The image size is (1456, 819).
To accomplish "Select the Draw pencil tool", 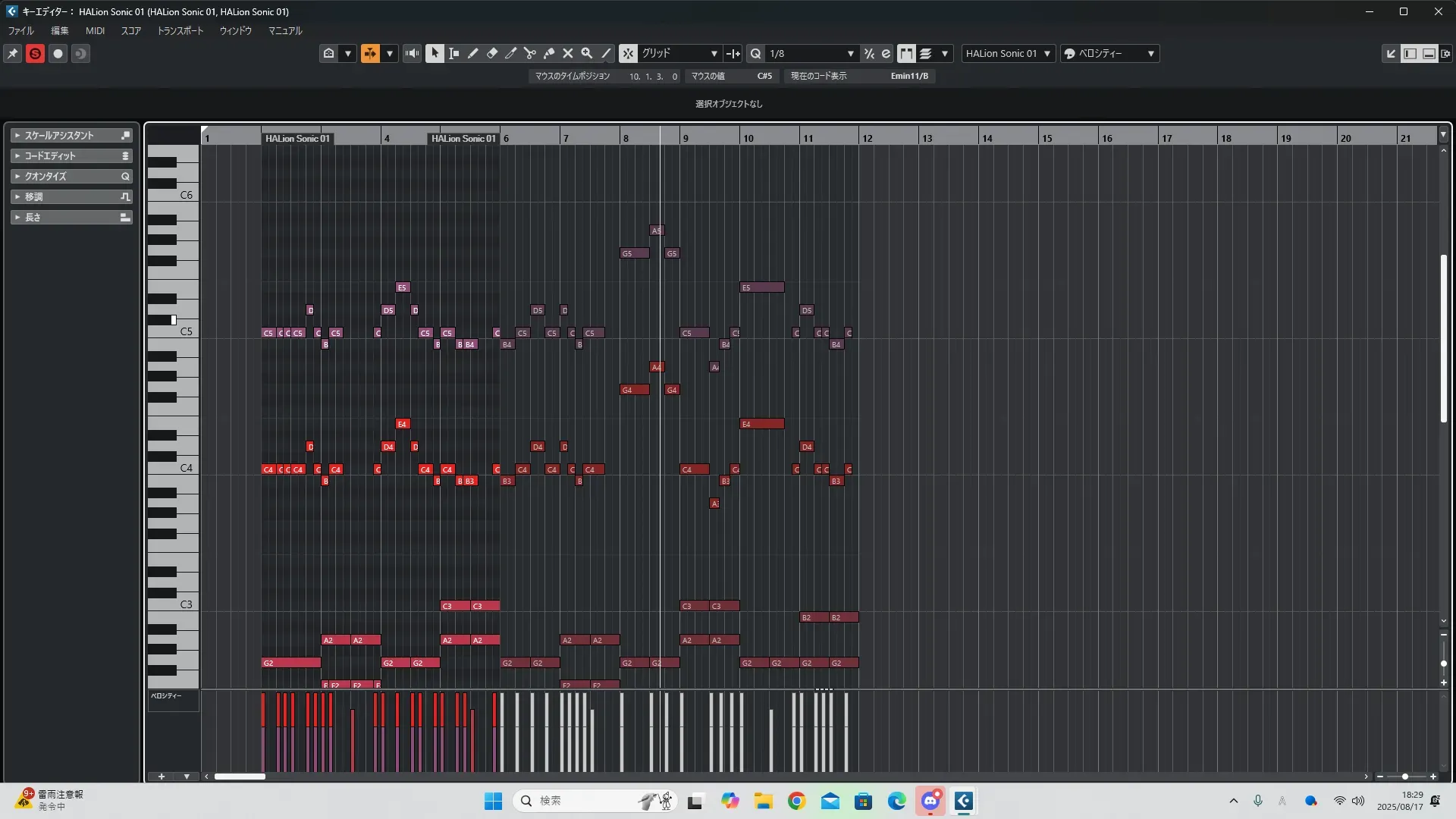I will [472, 53].
